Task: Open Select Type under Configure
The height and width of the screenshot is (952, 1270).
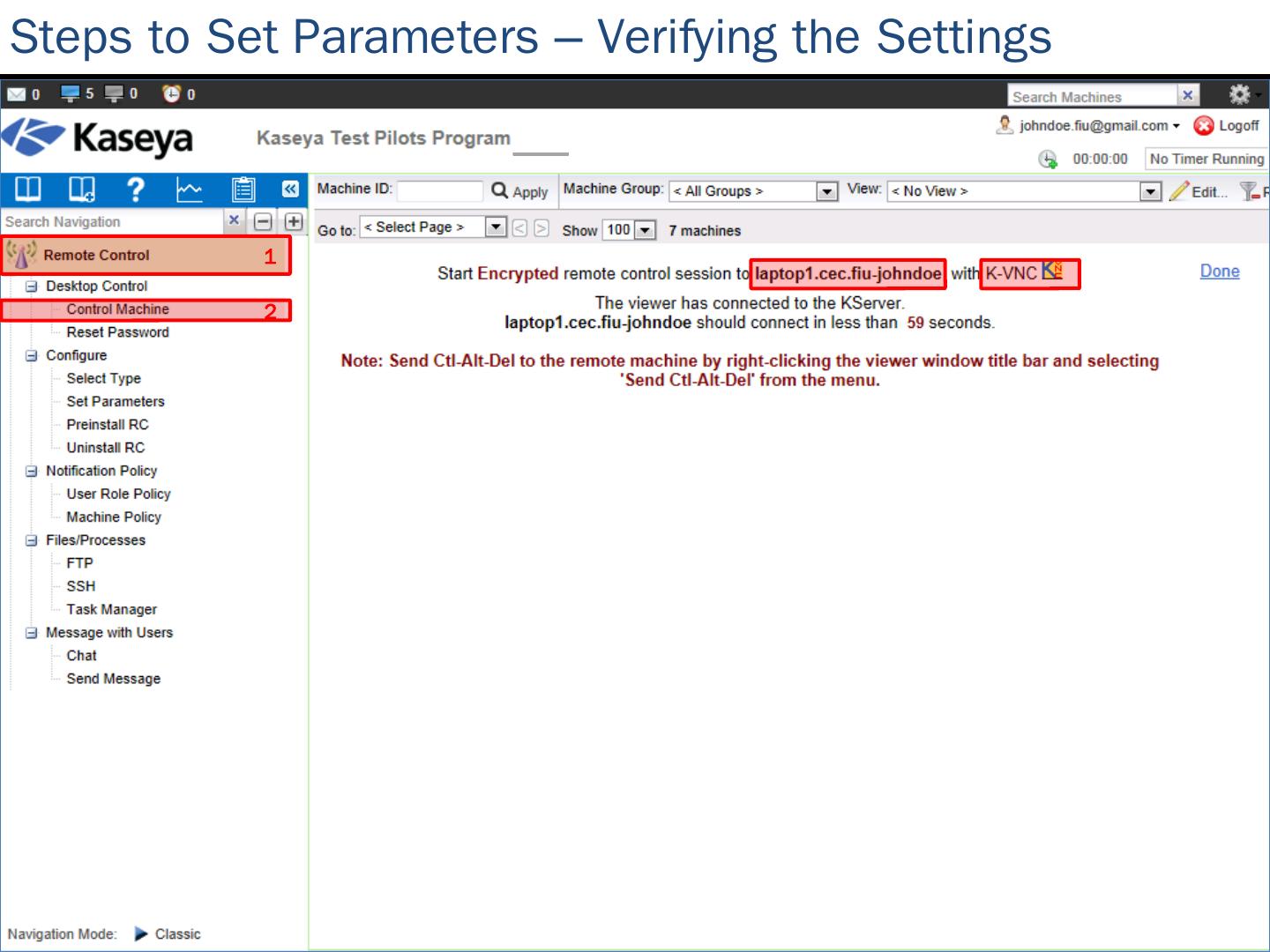Action: pos(103,378)
